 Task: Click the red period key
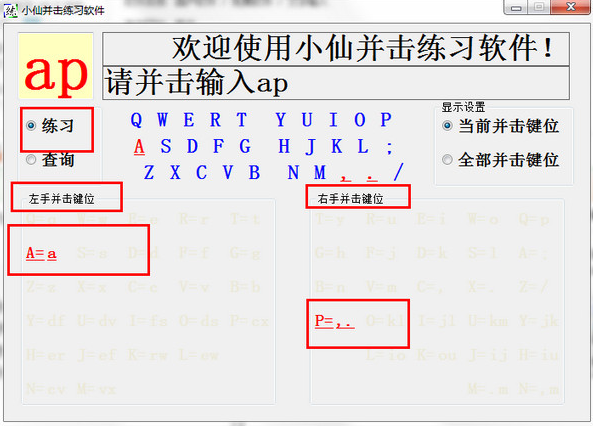point(372,177)
